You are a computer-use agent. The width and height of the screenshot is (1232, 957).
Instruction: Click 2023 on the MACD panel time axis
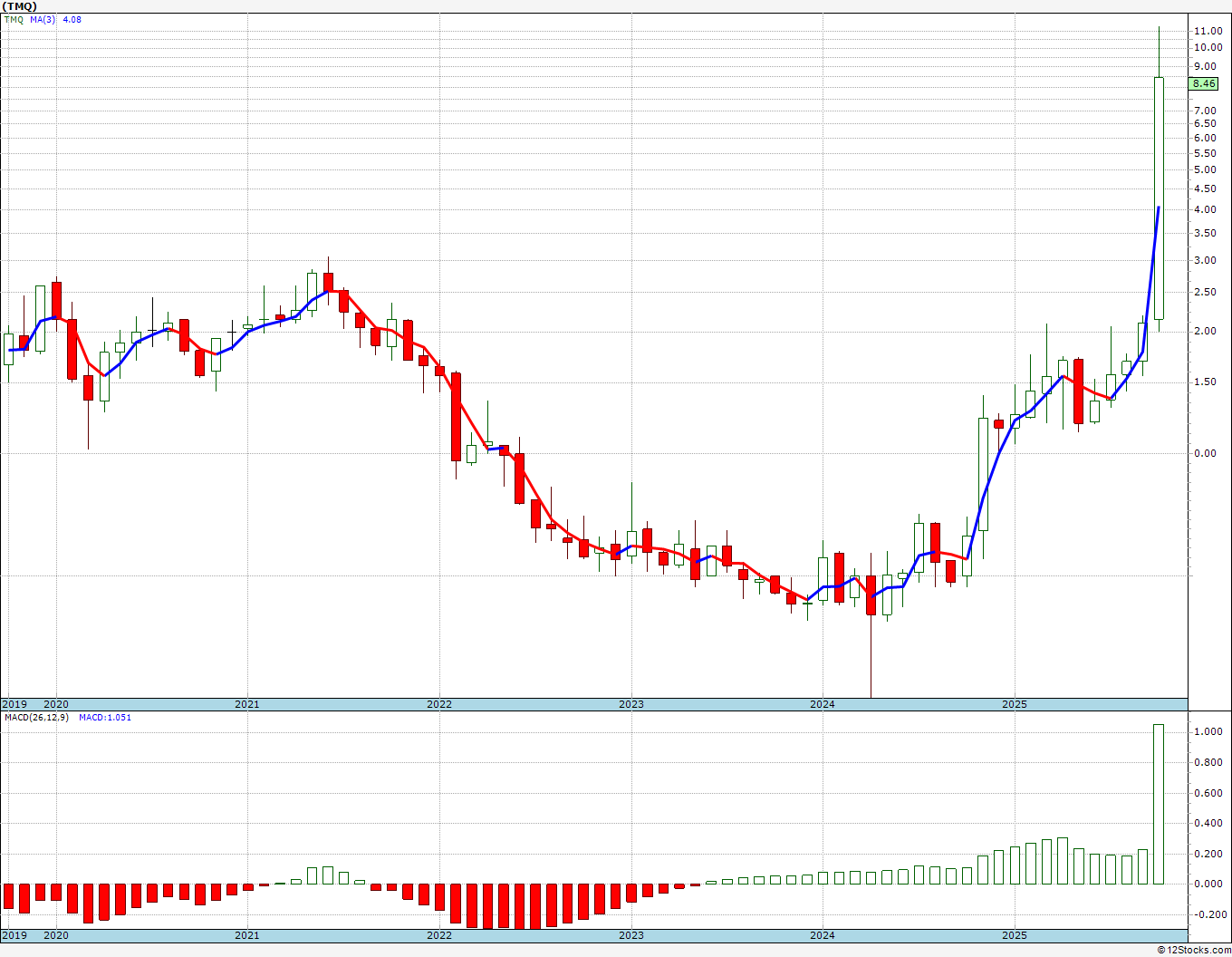tap(631, 935)
